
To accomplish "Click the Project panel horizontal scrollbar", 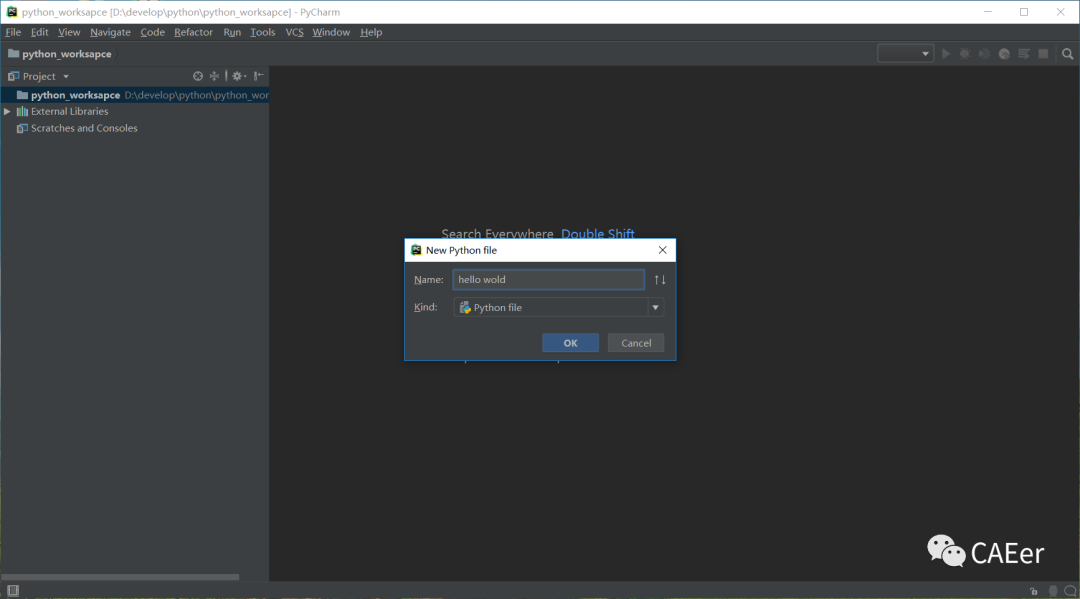I will click(x=120, y=577).
